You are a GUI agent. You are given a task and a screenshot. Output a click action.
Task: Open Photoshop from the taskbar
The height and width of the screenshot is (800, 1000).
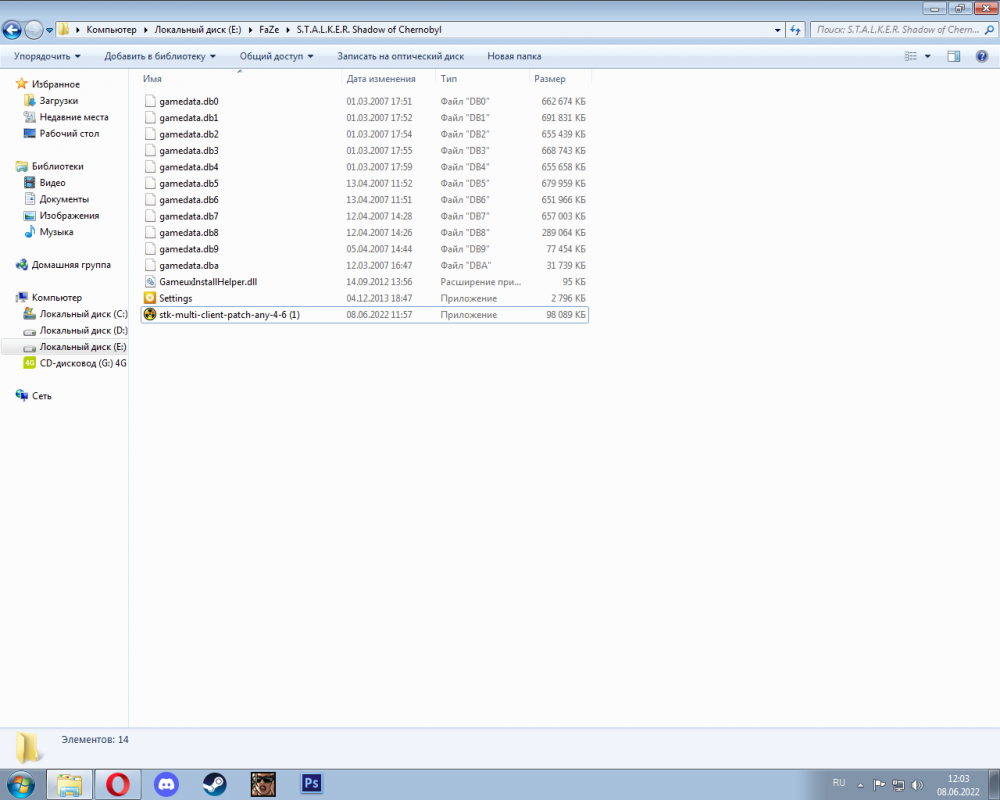click(311, 783)
